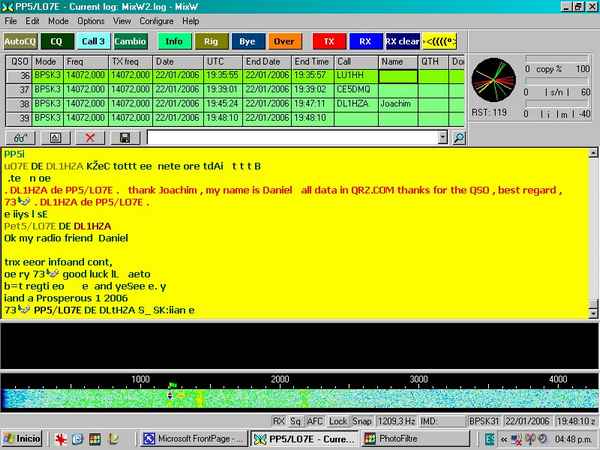Screen dimensions: 600x450
Task: Adjust the im slider
Action: [557, 104]
